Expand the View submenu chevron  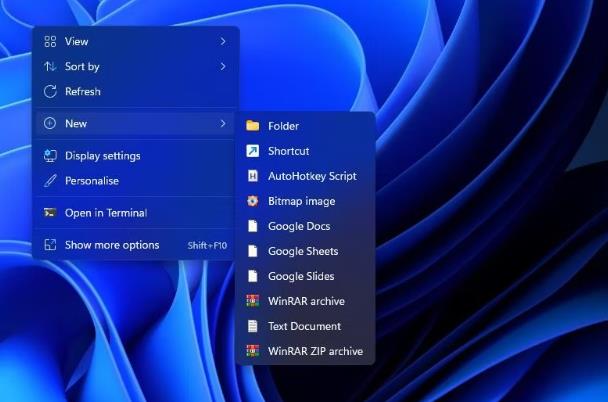coord(223,41)
